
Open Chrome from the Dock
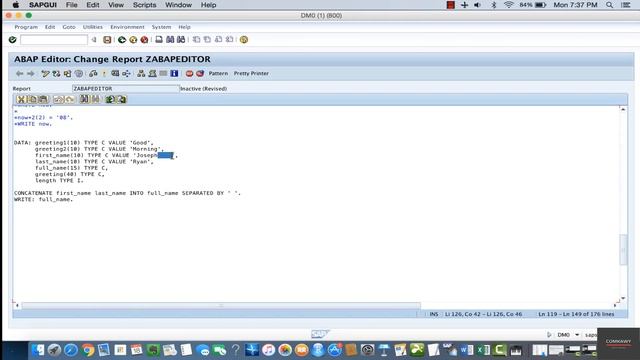87,350
